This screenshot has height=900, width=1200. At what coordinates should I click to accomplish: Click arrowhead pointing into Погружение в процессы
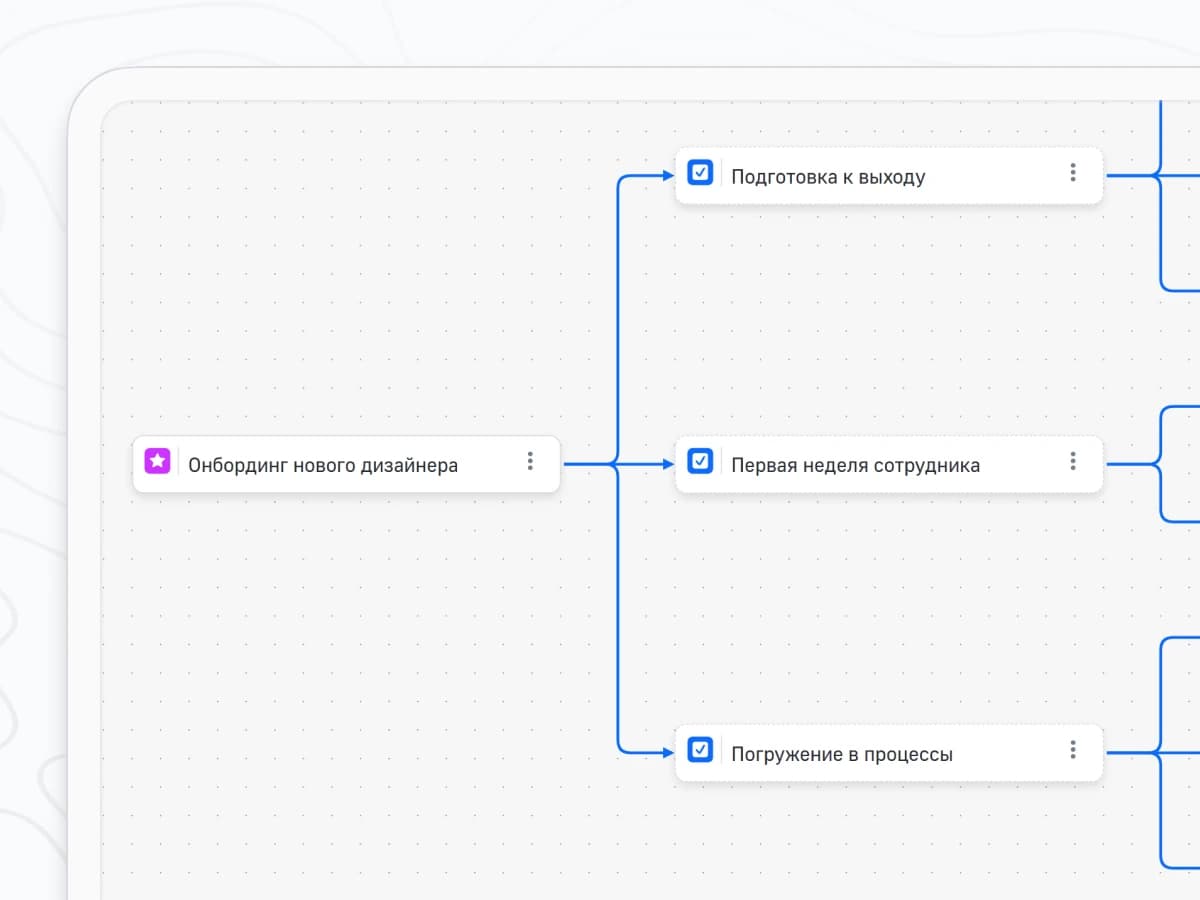point(668,752)
